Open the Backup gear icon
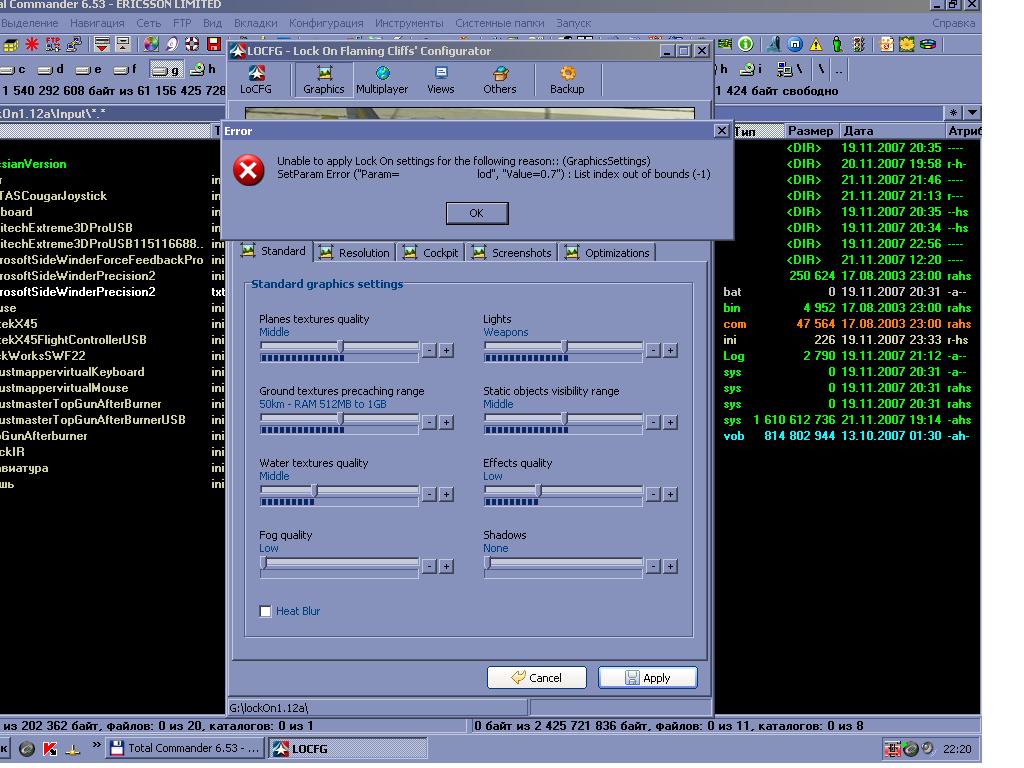Viewport: 1024px width, 768px height. coord(567,80)
